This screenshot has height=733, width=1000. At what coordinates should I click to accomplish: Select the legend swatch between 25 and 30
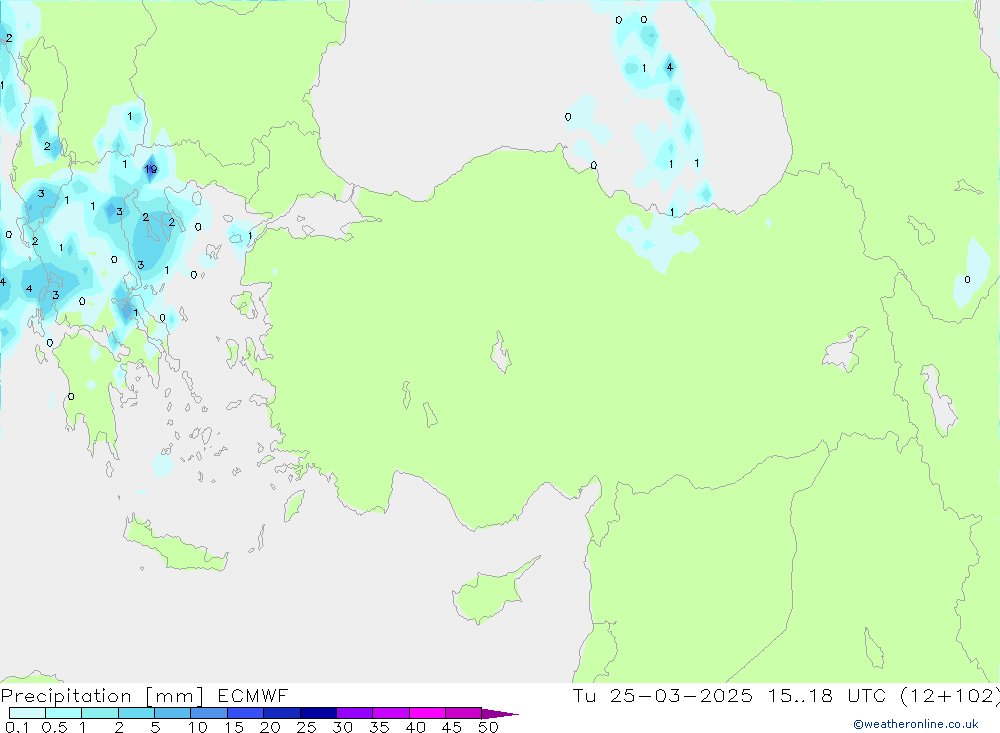tap(318, 713)
